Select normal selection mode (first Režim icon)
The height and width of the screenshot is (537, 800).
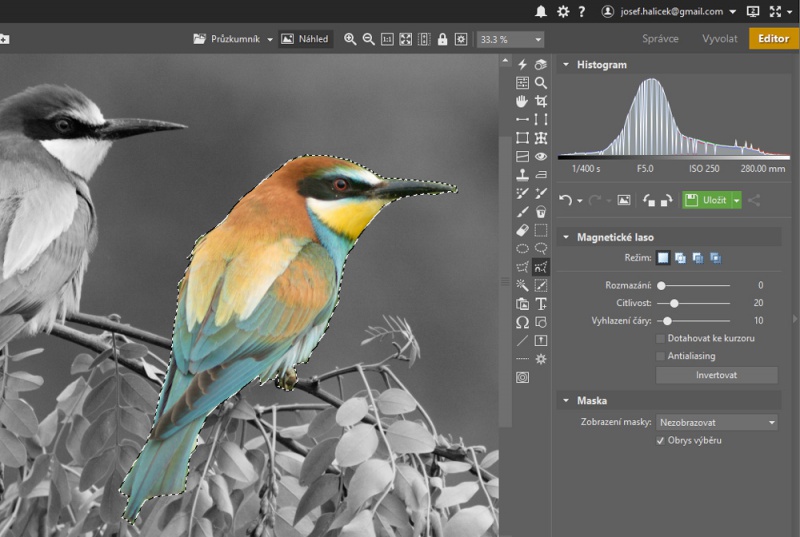(x=663, y=258)
